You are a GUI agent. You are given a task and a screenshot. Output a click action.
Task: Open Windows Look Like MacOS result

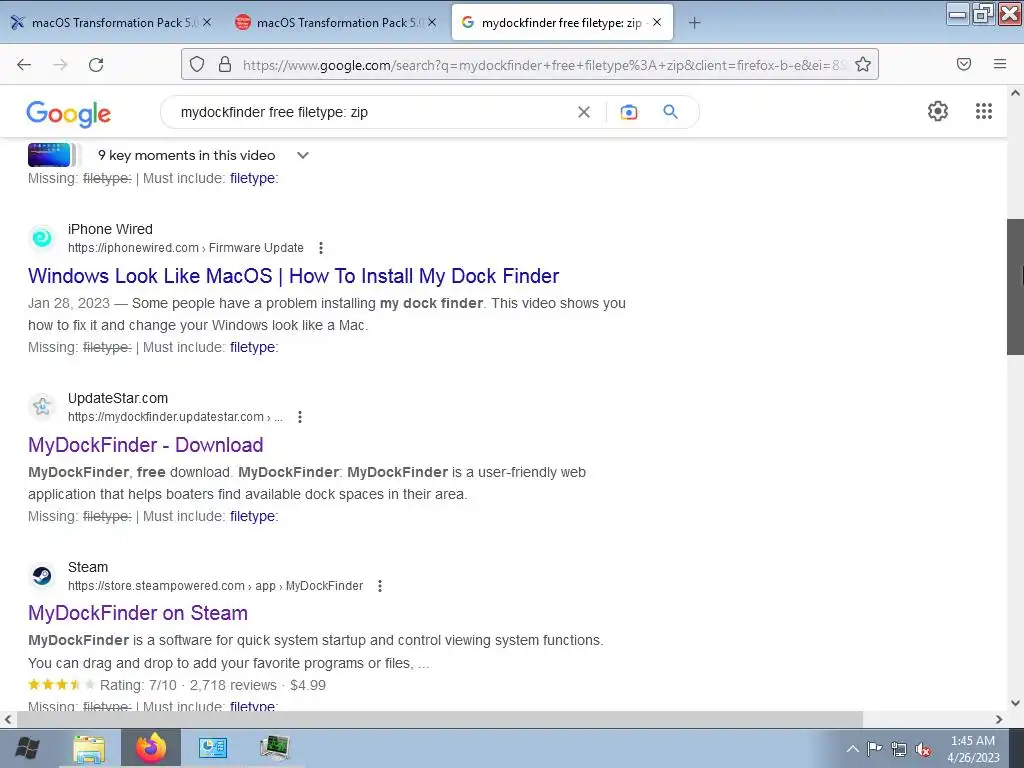[293, 276]
